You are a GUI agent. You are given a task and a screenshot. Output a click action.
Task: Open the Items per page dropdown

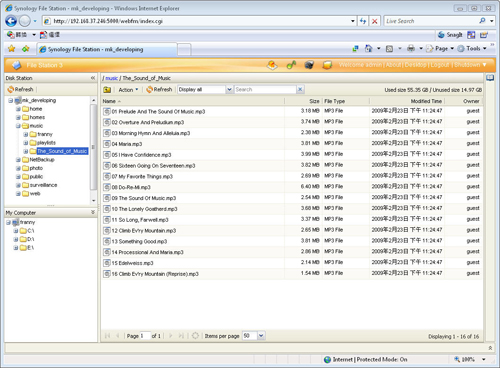(261, 335)
